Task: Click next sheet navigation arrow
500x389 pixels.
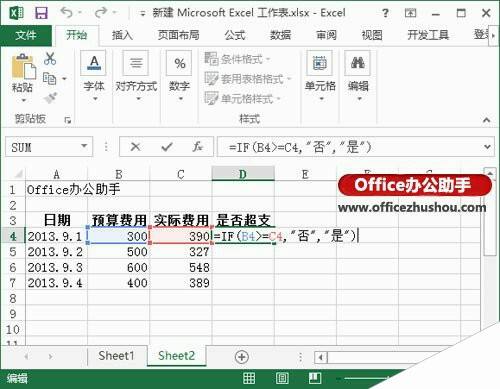Action: coord(50,357)
